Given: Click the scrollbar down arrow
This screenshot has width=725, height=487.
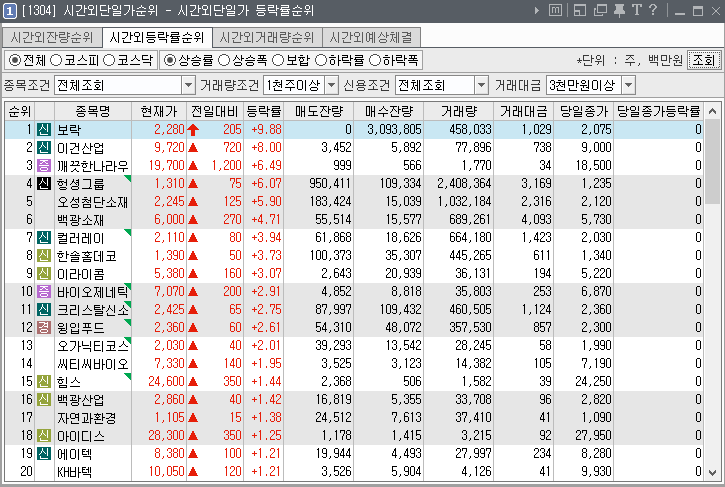Looking at the screenshot, I should 713,472.
